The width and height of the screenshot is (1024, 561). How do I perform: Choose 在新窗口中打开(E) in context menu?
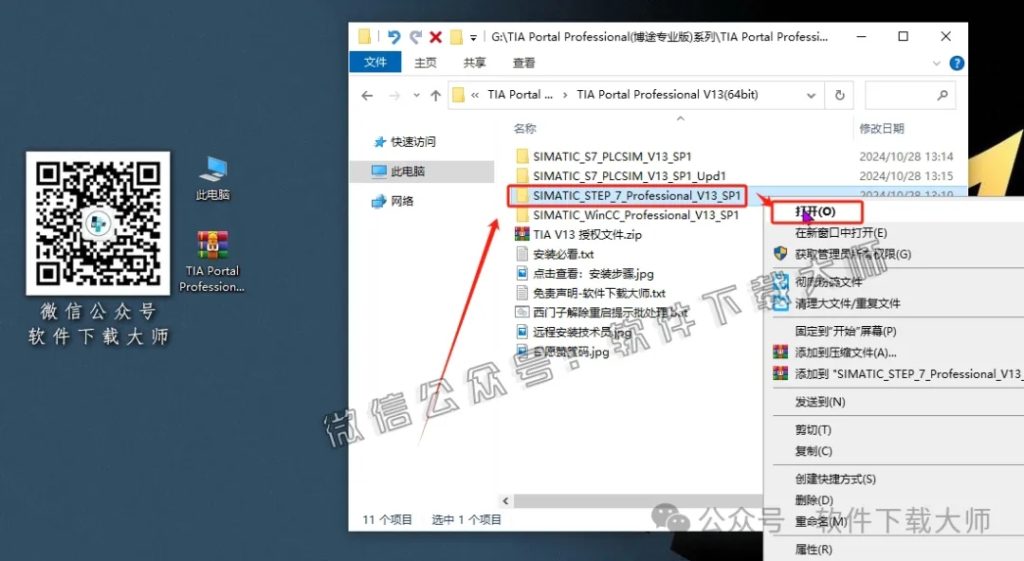(x=841, y=233)
